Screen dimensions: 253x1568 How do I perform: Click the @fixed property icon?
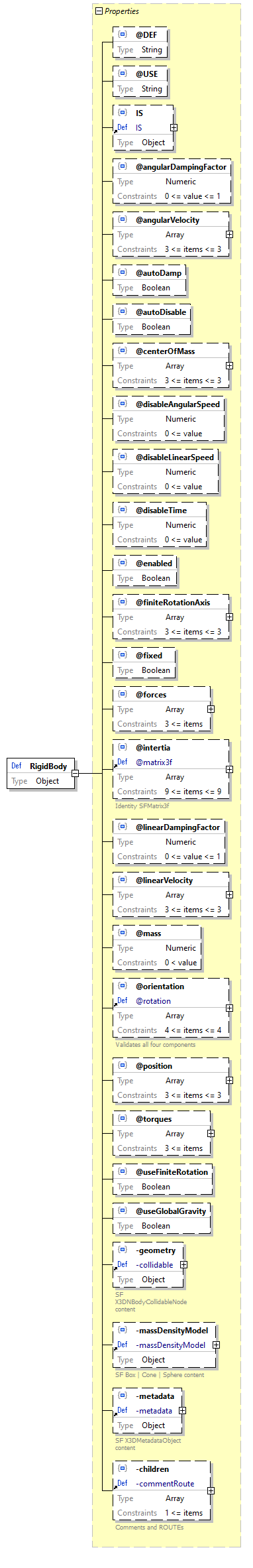click(x=123, y=655)
